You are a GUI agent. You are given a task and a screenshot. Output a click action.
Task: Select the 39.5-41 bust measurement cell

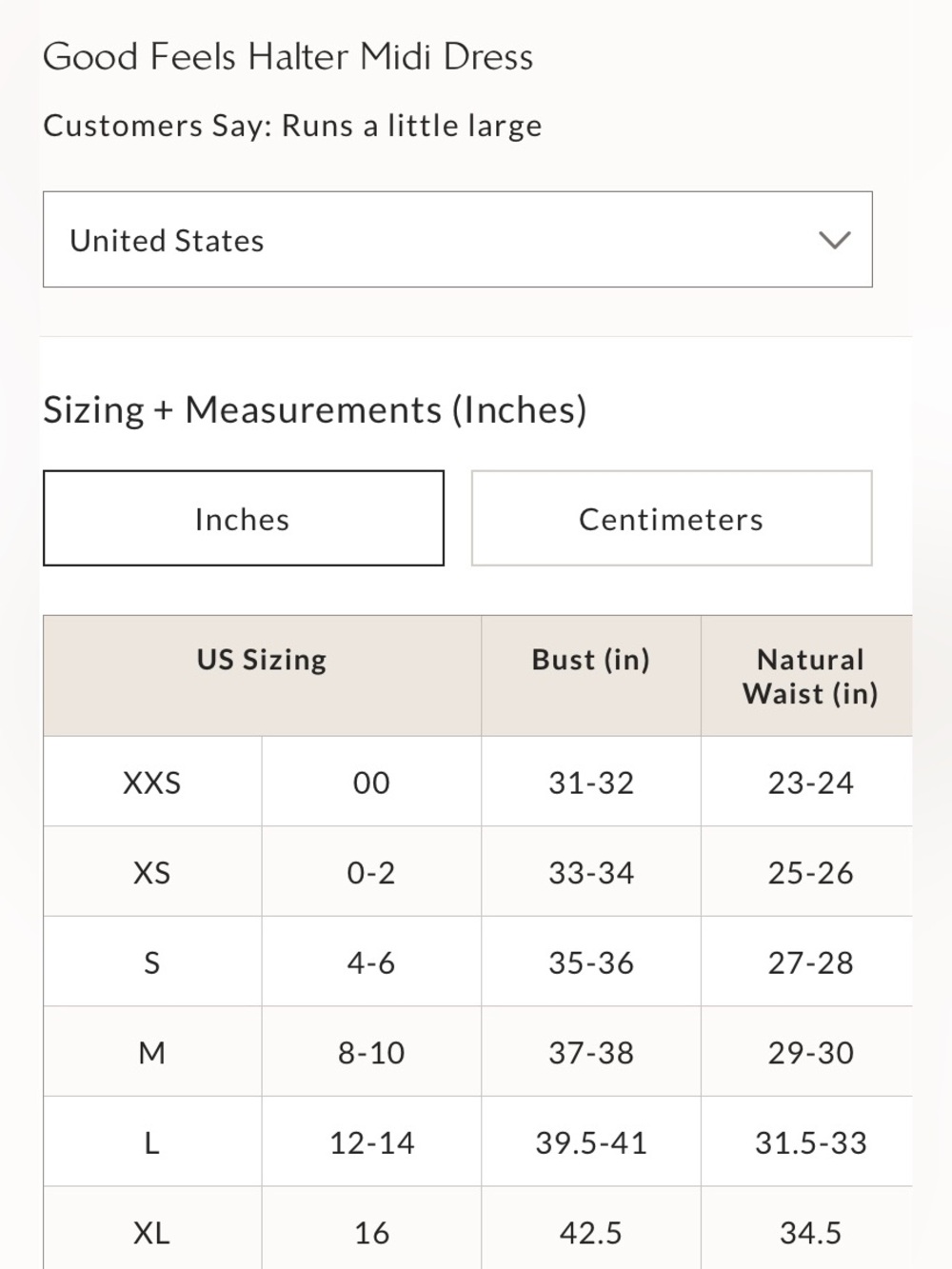point(591,1141)
